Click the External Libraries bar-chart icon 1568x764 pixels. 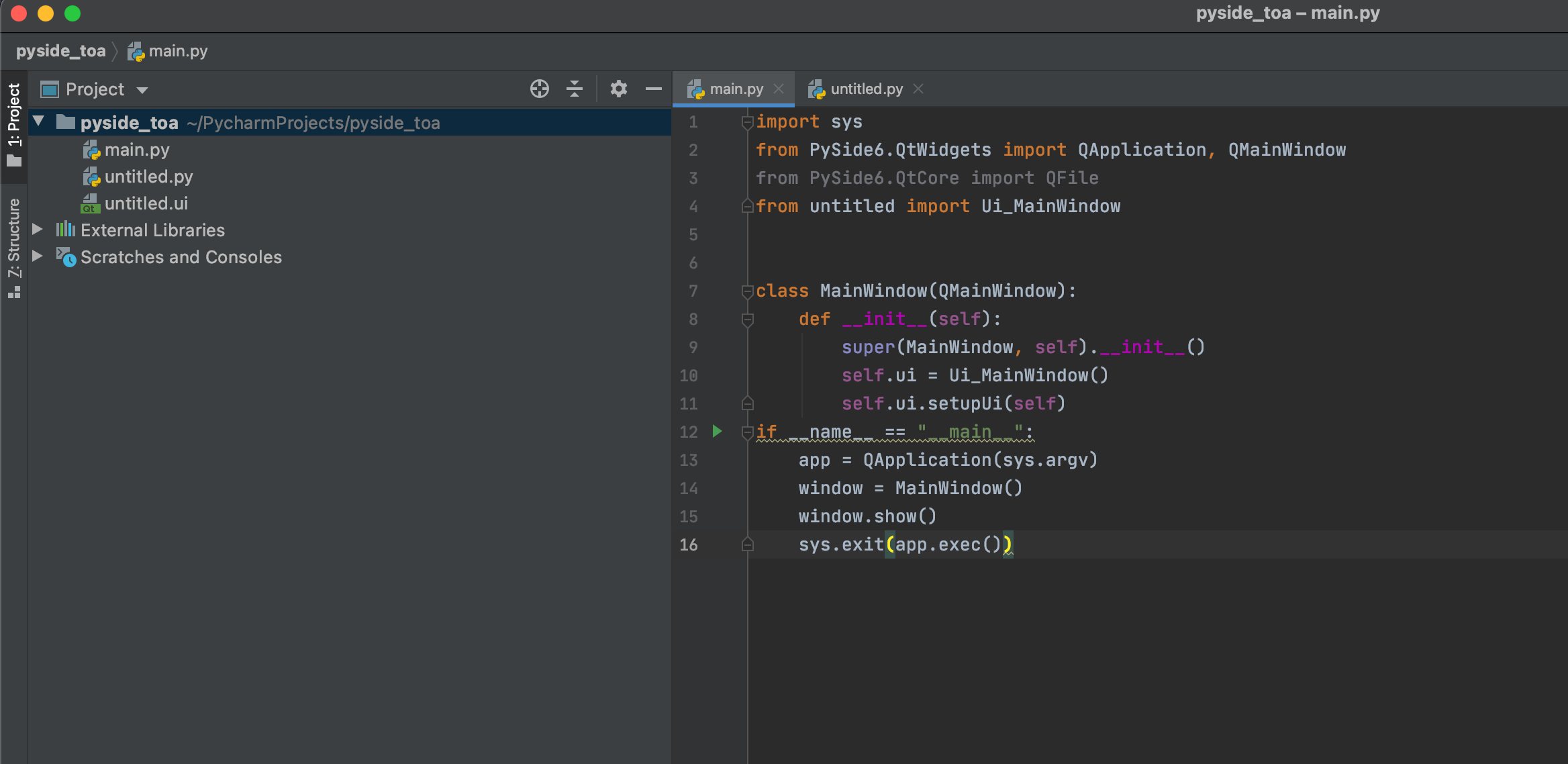pyautogui.click(x=65, y=230)
